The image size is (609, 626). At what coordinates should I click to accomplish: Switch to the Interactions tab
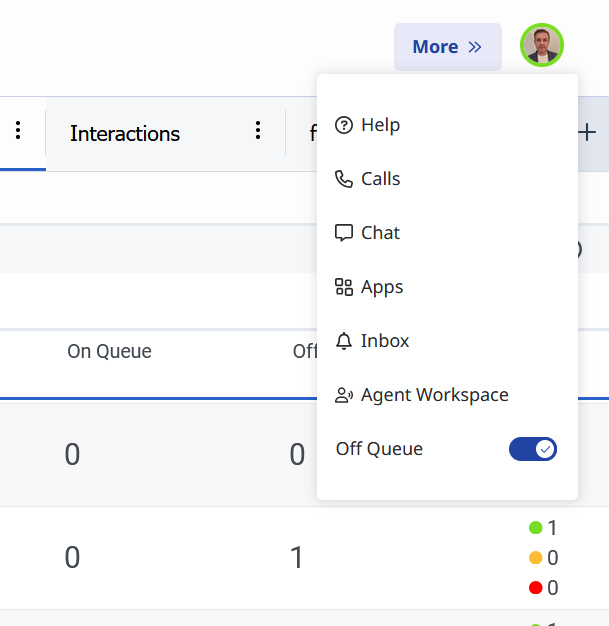(x=125, y=134)
